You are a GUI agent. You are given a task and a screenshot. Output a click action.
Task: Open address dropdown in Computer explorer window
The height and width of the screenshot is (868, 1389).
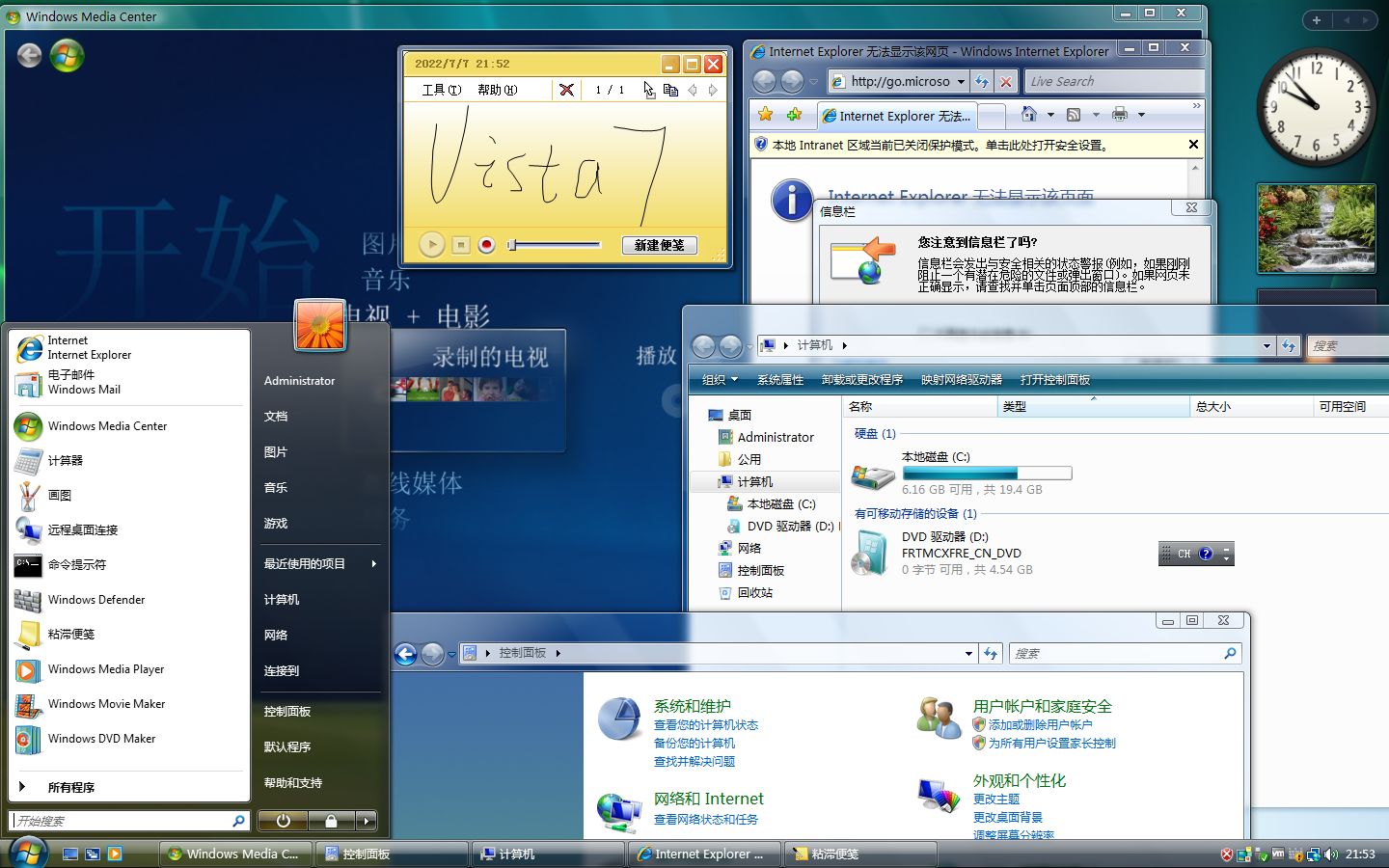(1266, 345)
